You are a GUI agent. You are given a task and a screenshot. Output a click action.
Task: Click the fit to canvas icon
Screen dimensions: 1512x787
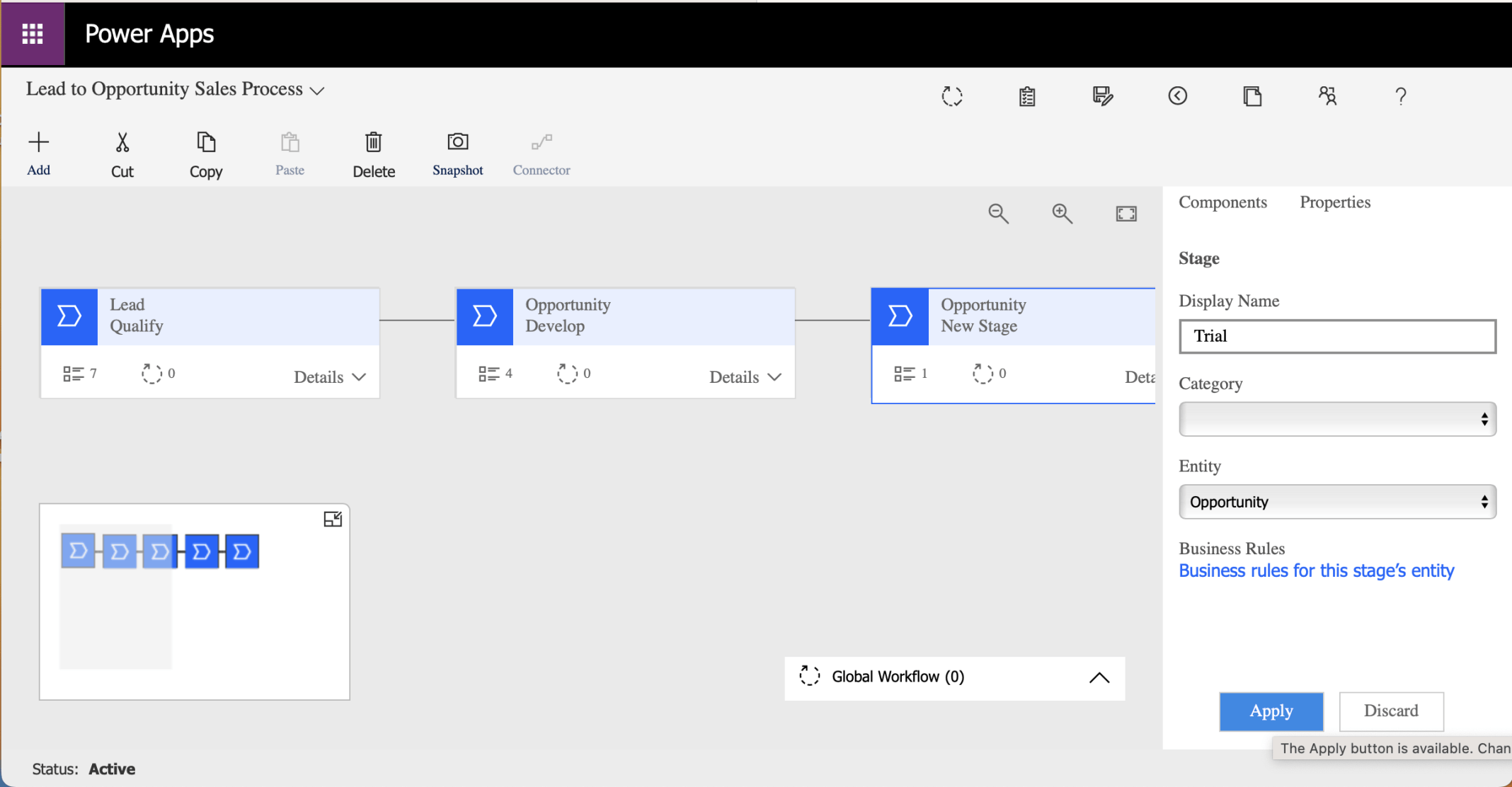(1126, 213)
